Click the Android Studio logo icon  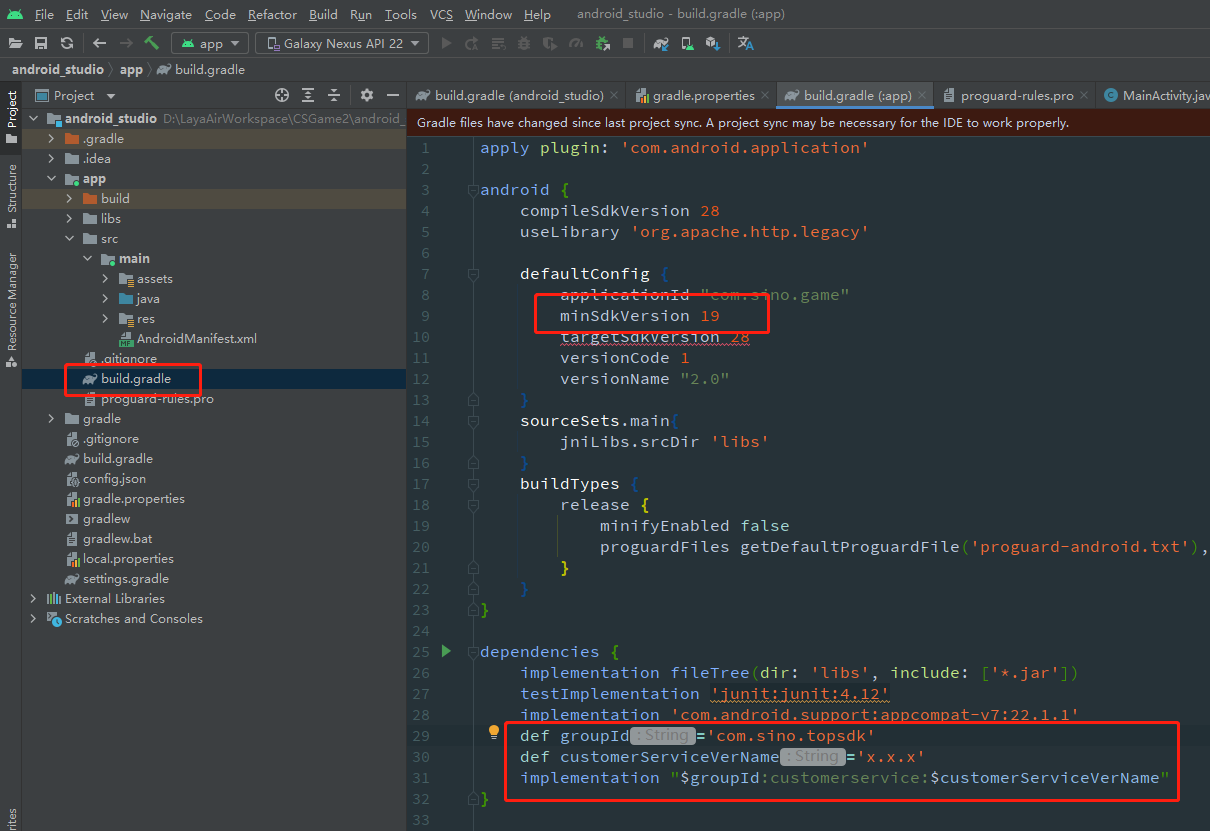[15, 14]
